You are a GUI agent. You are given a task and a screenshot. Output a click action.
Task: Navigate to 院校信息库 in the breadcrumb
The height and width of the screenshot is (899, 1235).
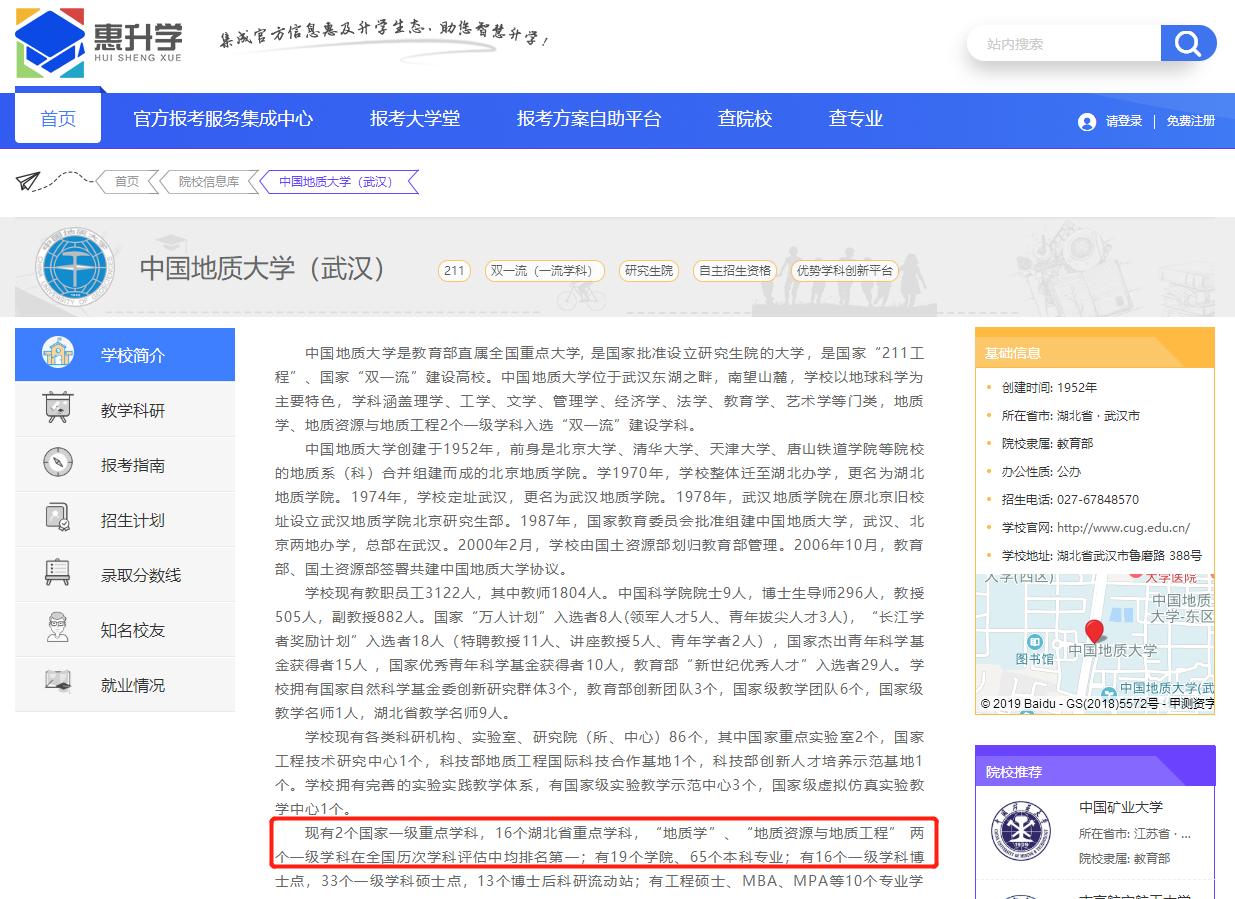pos(211,181)
